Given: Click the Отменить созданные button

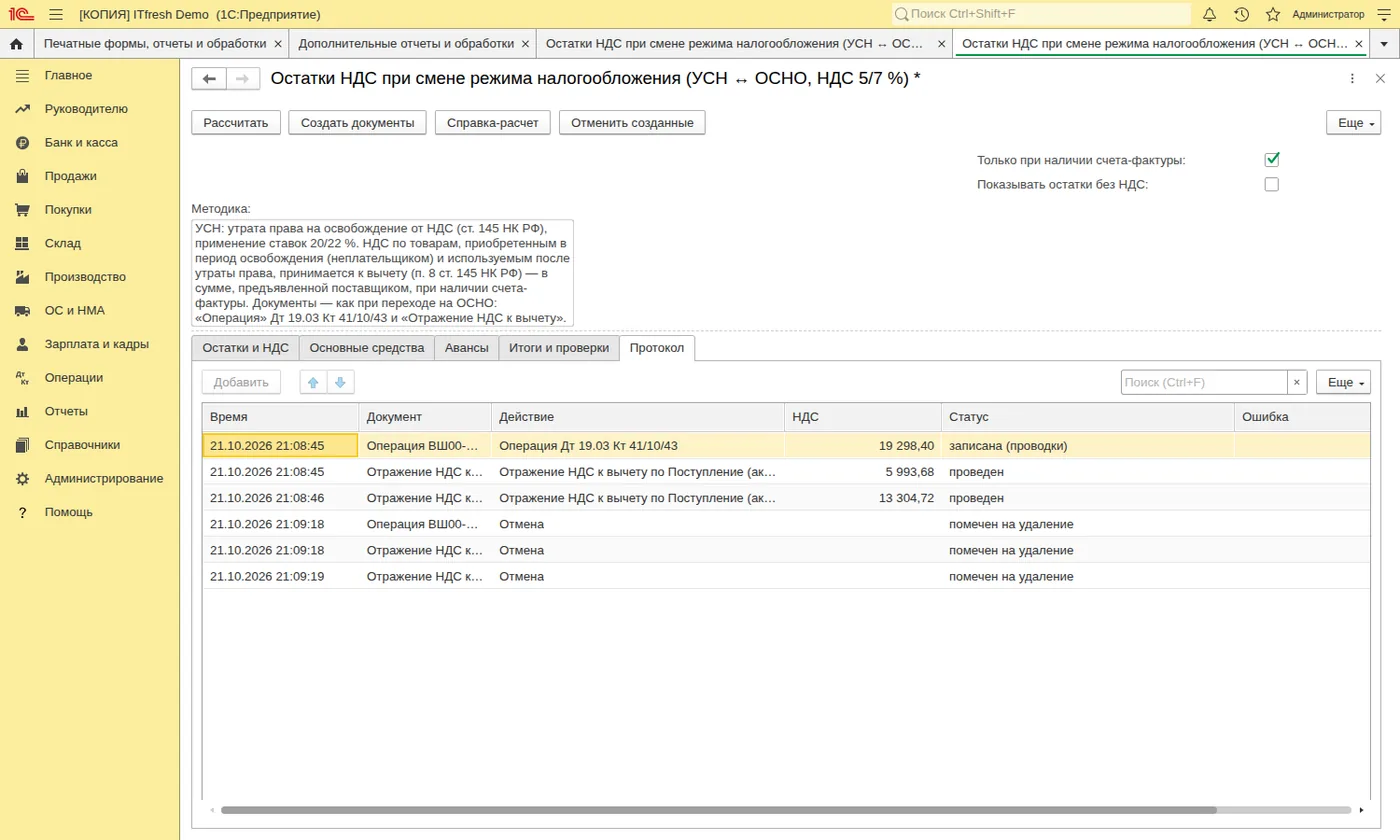Looking at the screenshot, I should point(633,122).
